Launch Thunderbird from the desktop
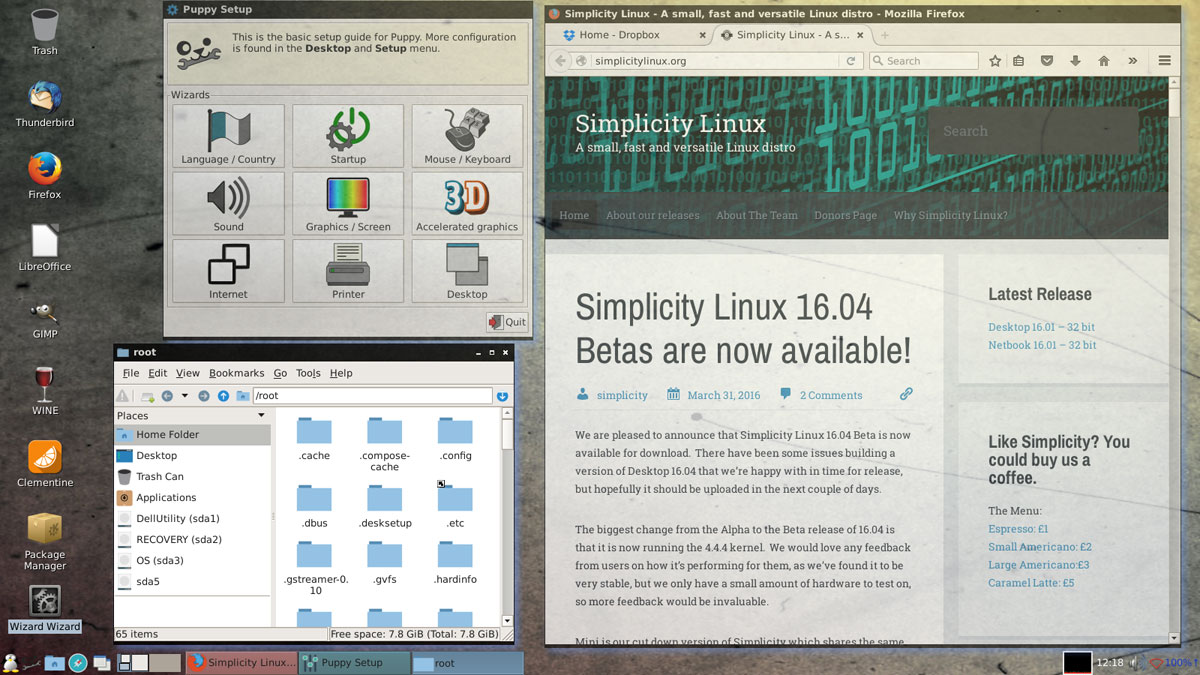Image resolution: width=1200 pixels, height=675 pixels. coord(45,104)
